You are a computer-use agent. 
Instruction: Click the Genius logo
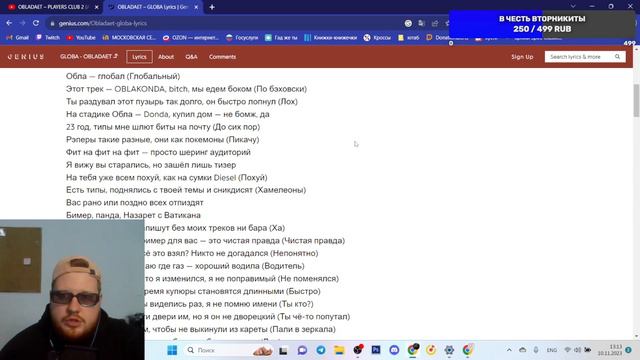[x=26, y=57]
